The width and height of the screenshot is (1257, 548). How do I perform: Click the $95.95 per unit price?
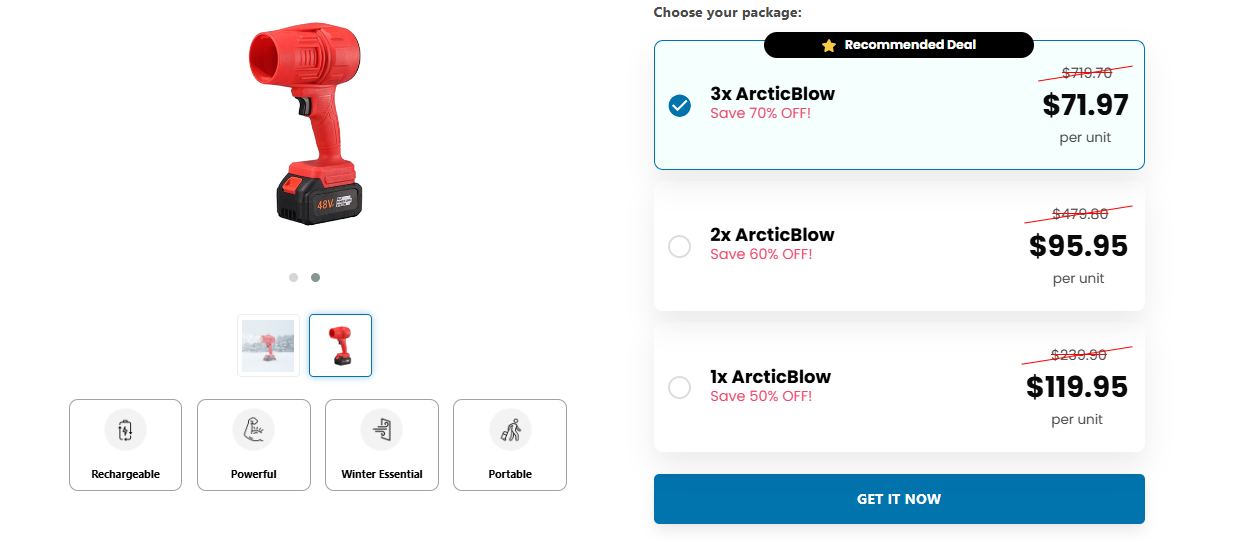1078,246
